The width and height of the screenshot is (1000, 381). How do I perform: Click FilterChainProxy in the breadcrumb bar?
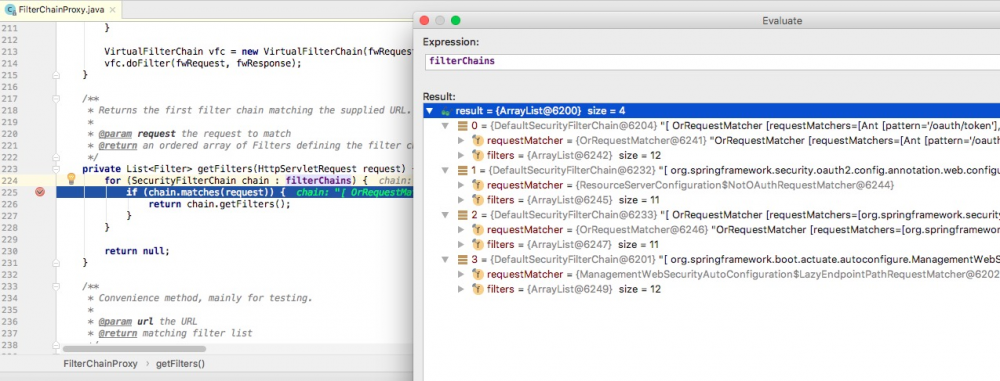tap(100, 364)
